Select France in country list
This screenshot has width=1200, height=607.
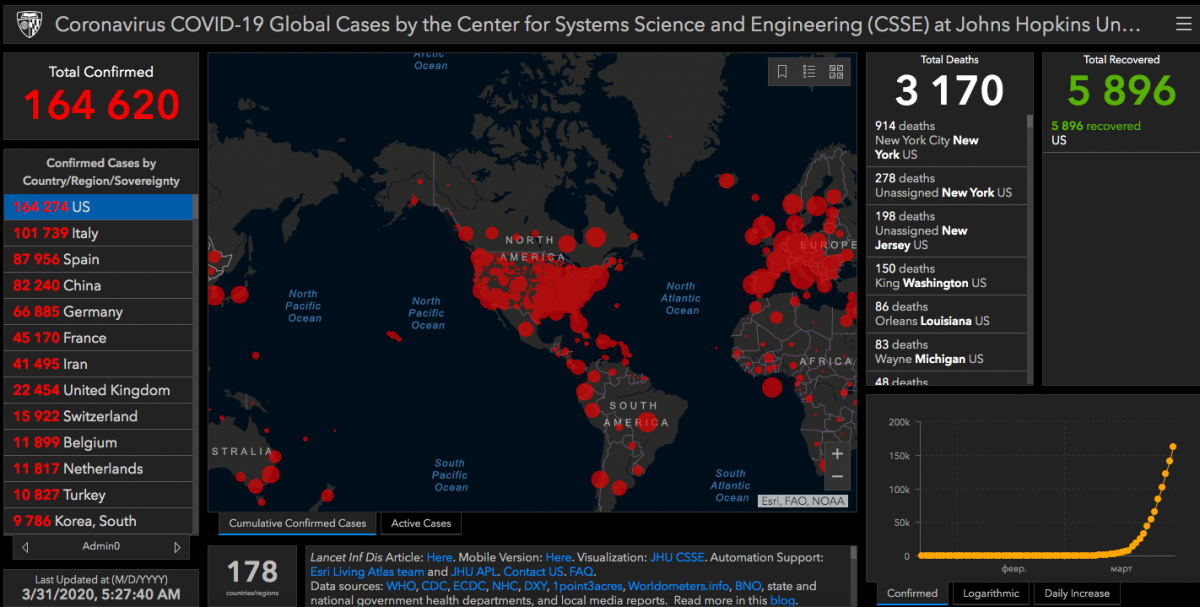tap(98, 338)
